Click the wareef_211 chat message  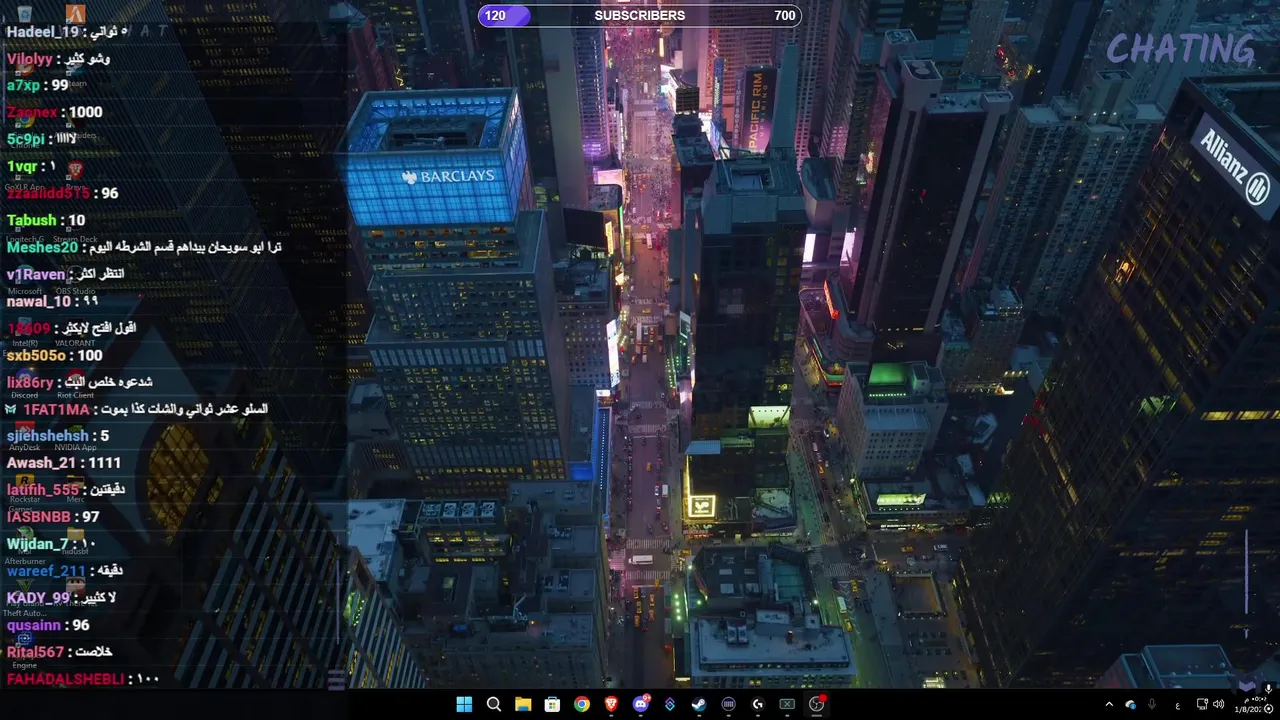65,572
